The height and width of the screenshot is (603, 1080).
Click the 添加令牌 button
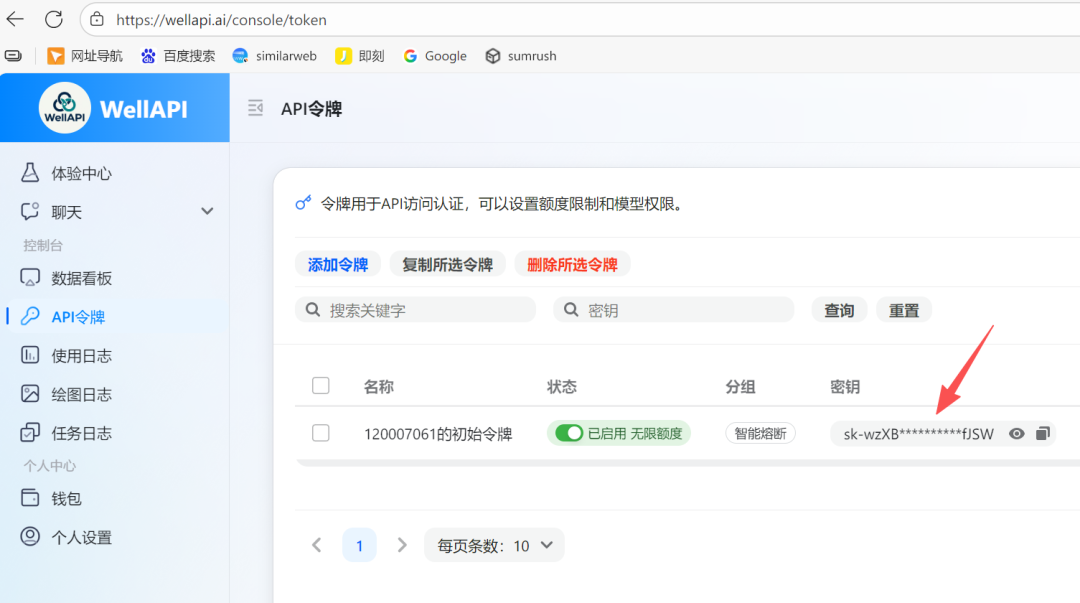(337, 266)
